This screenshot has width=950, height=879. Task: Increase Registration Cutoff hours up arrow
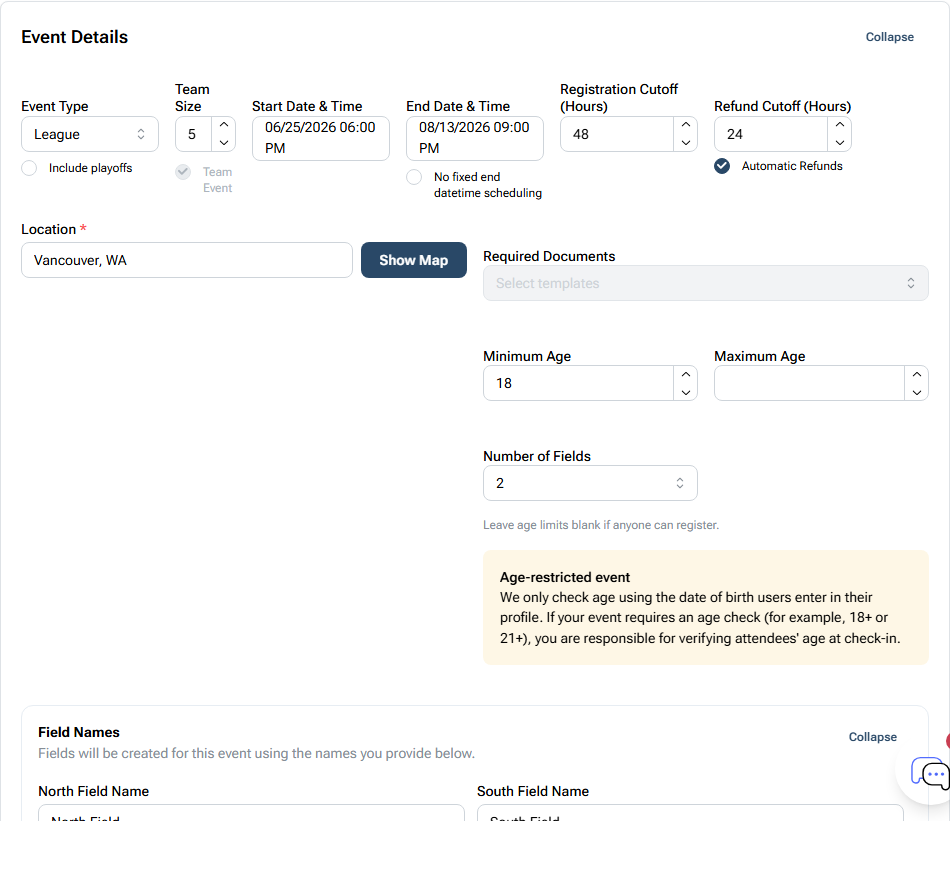pyautogui.click(x=685, y=125)
